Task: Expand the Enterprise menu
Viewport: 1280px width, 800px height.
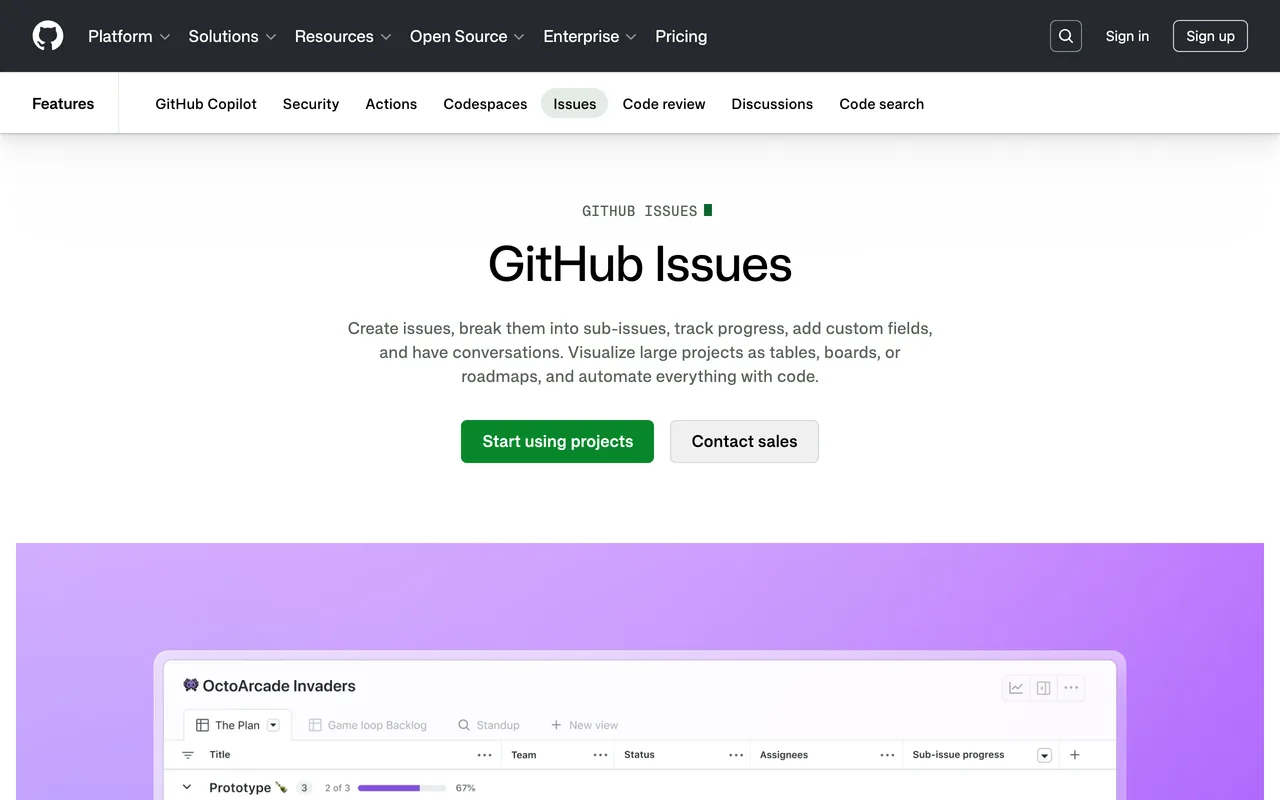Action: 590,36
